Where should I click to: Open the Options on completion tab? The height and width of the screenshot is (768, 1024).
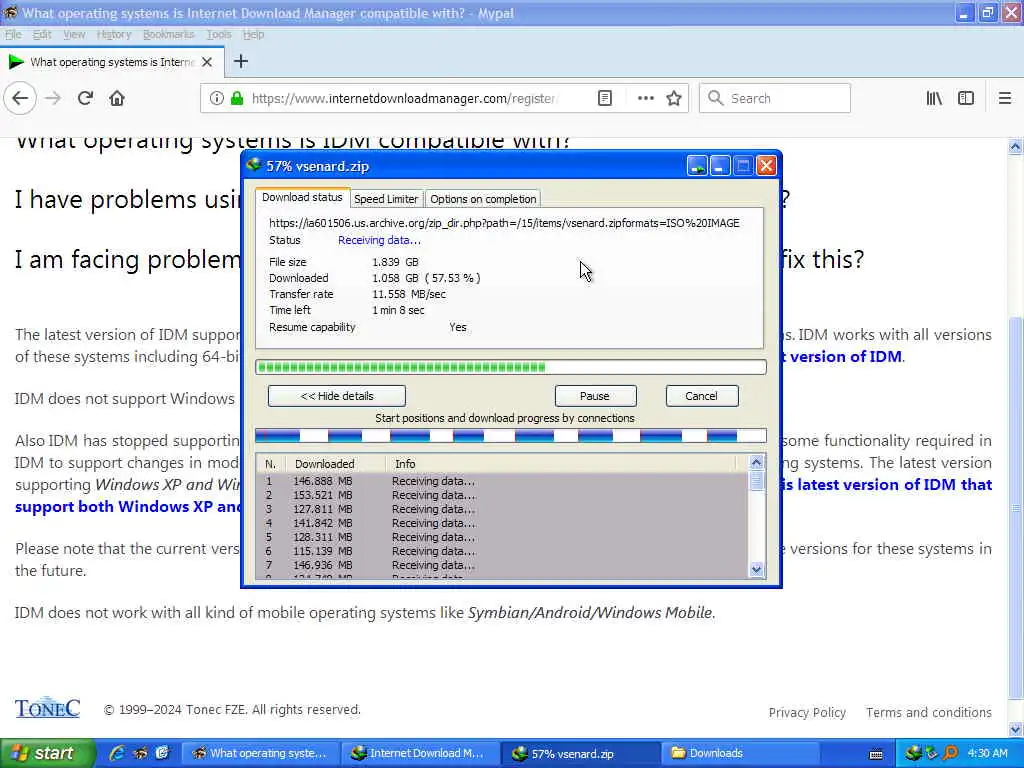483,199
